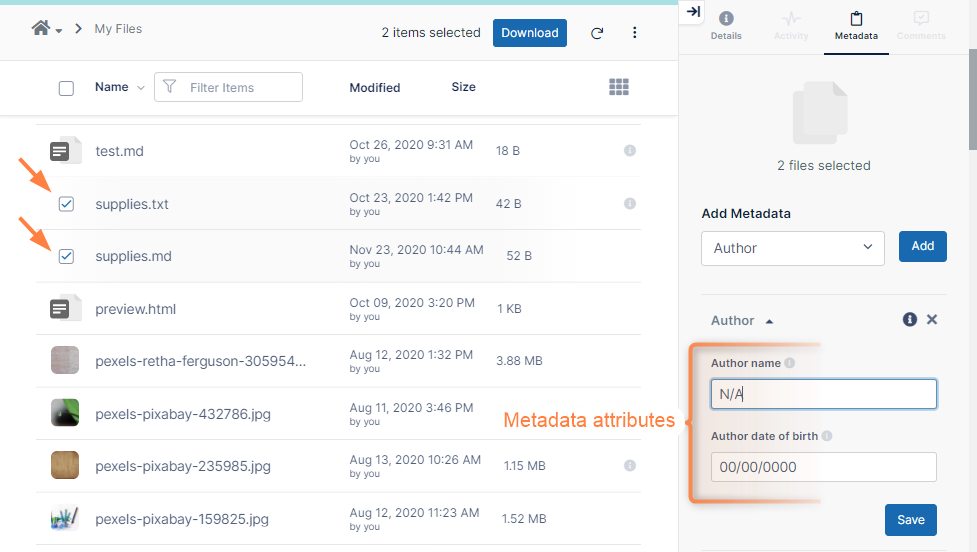Image resolution: width=977 pixels, height=552 pixels.
Task: Expand the home breadcrumb dropdown arrow
Action: (x=59, y=31)
